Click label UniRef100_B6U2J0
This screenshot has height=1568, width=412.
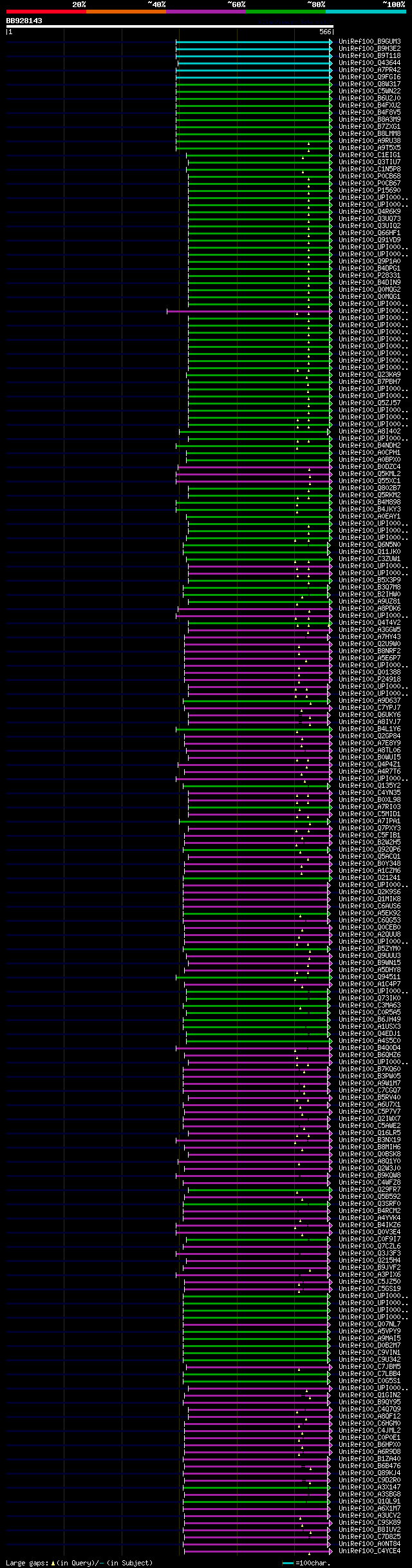[x=370, y=99]
